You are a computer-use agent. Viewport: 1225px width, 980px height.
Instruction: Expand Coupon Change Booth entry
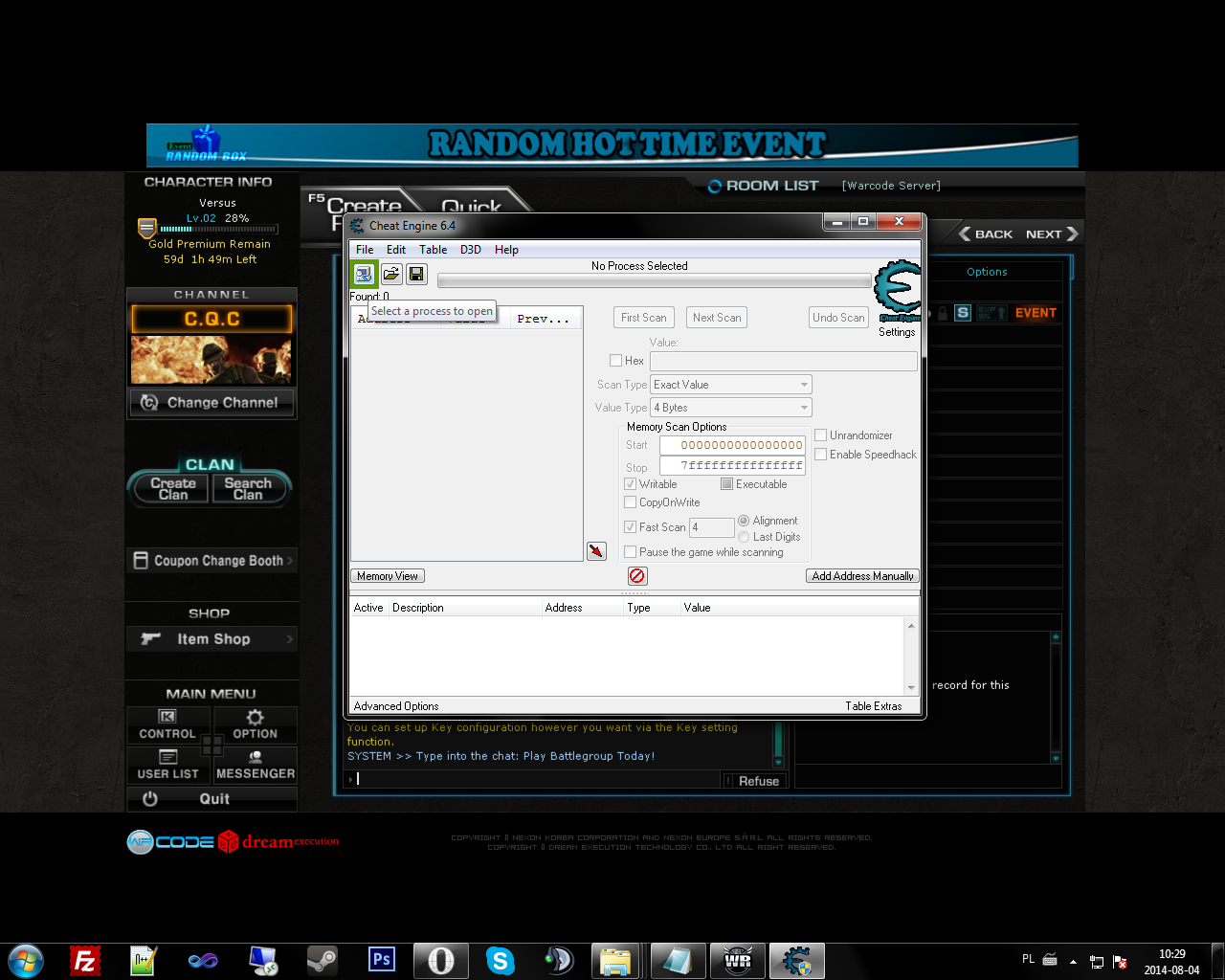click(212, 561)
